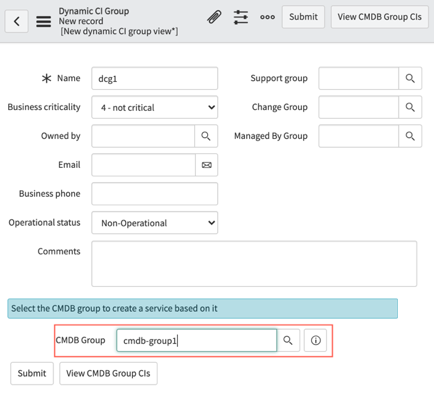Click the 'Select the CMDB group' info message

203,308
